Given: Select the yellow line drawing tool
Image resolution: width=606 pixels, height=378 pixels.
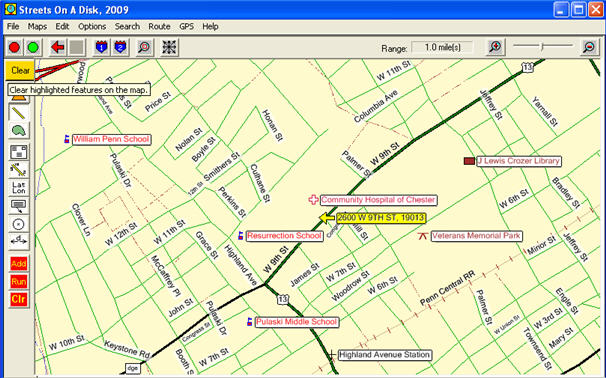Looking at the screenshot, I should click(19, 112).
